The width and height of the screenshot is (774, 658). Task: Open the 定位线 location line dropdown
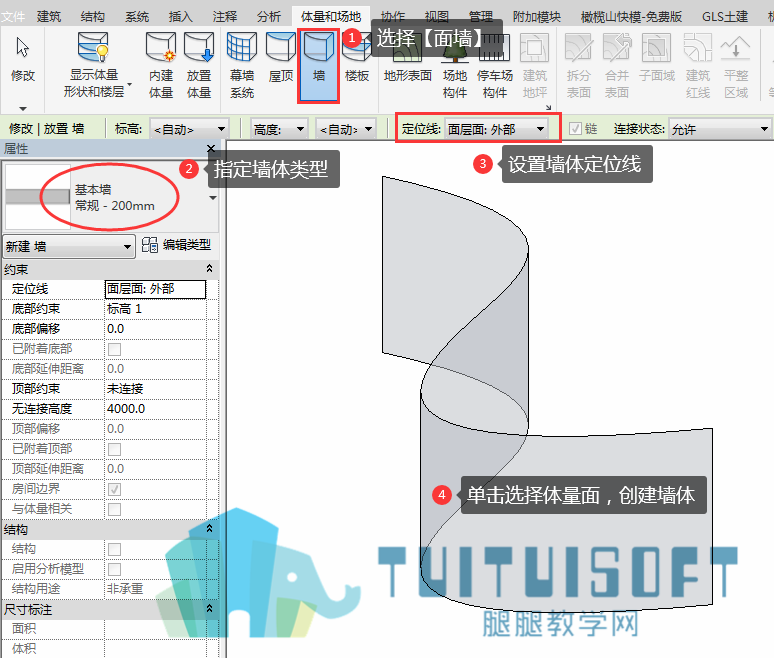tap(496, 129)
